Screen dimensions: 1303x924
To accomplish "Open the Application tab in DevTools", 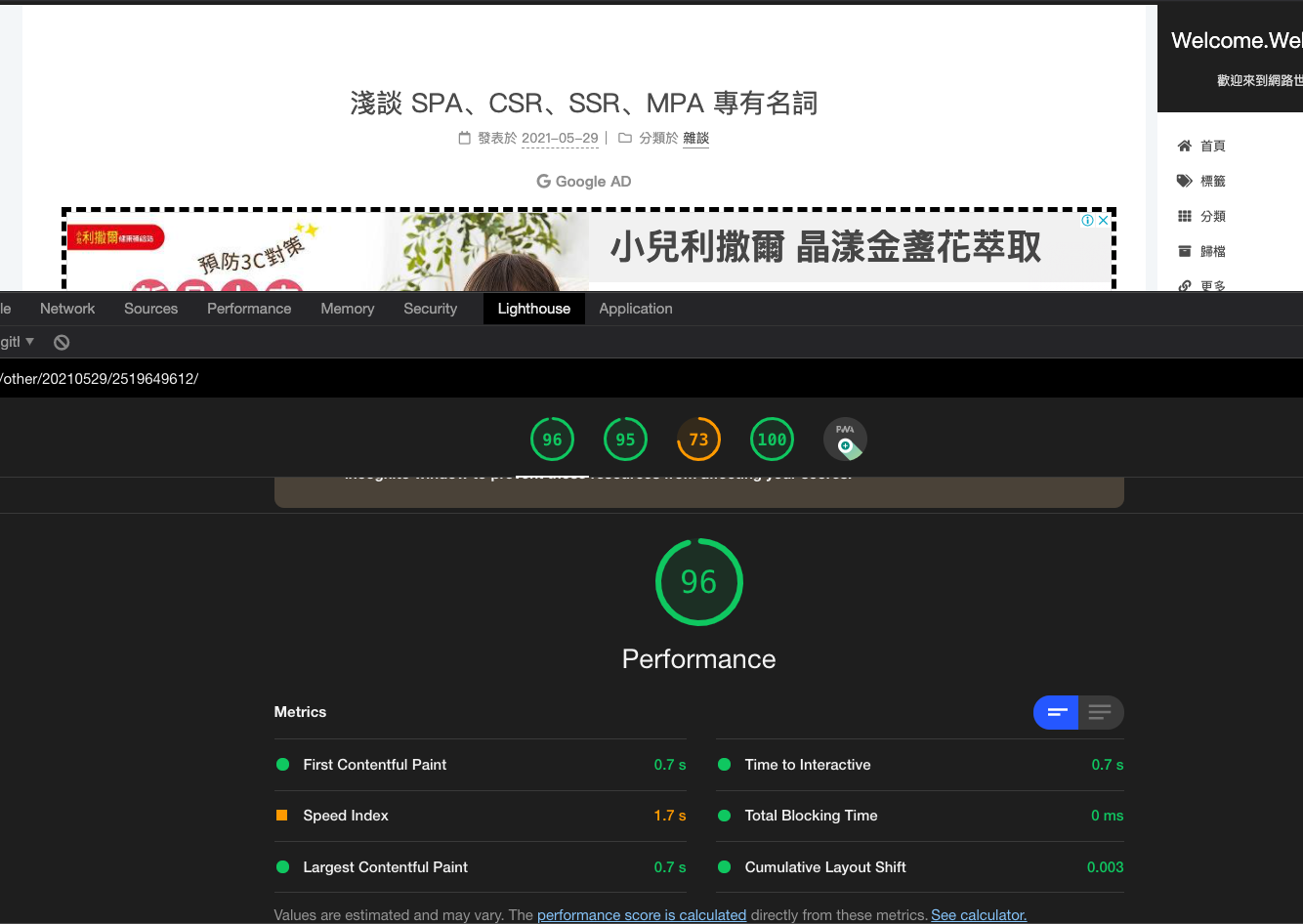I will 636,309.
